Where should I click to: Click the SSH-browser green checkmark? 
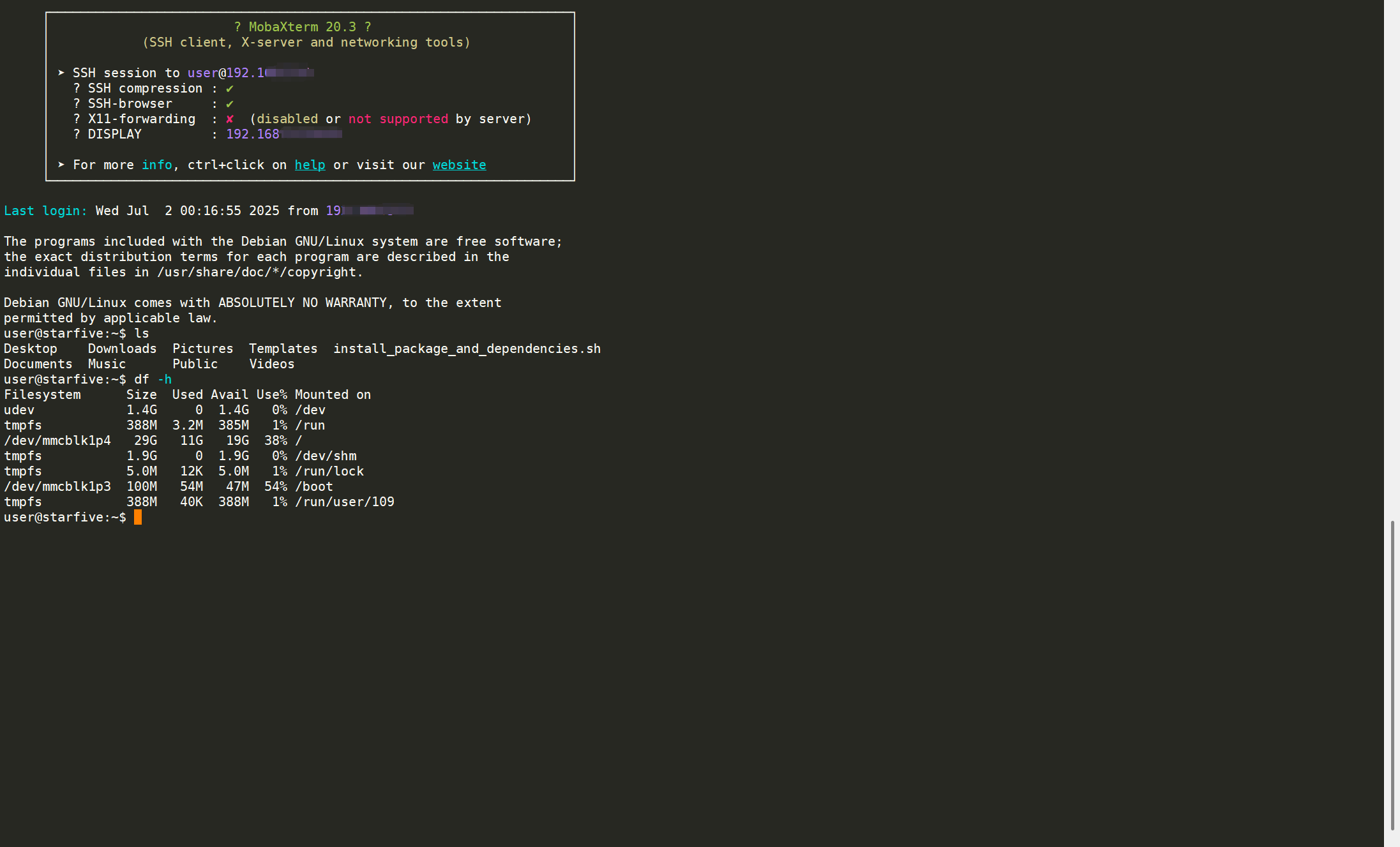pyautogui.click(x=230, y=104)
